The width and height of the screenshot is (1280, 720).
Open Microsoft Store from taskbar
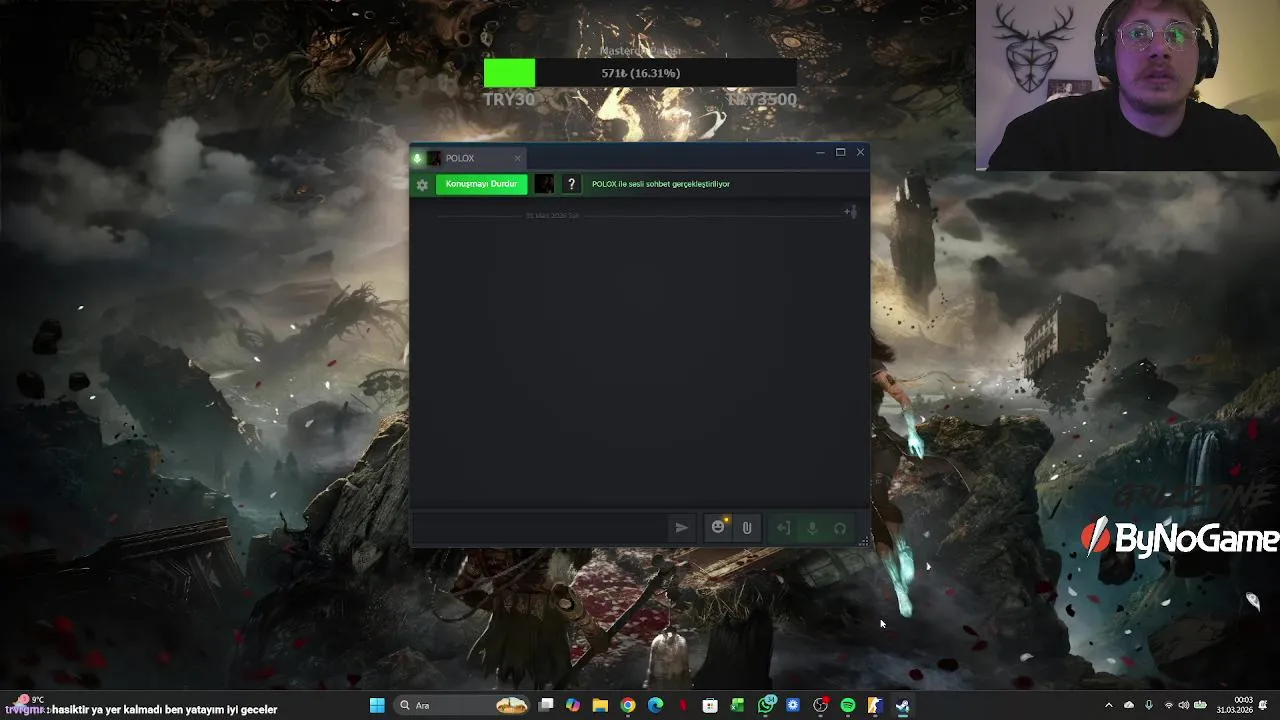pos(710,705)
